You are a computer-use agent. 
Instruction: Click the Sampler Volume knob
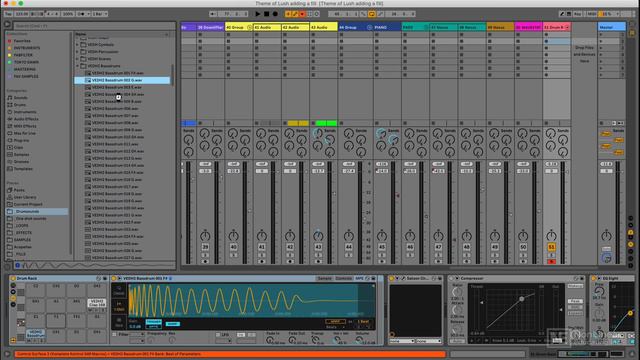pyautogui.click(x=359, y=340)
